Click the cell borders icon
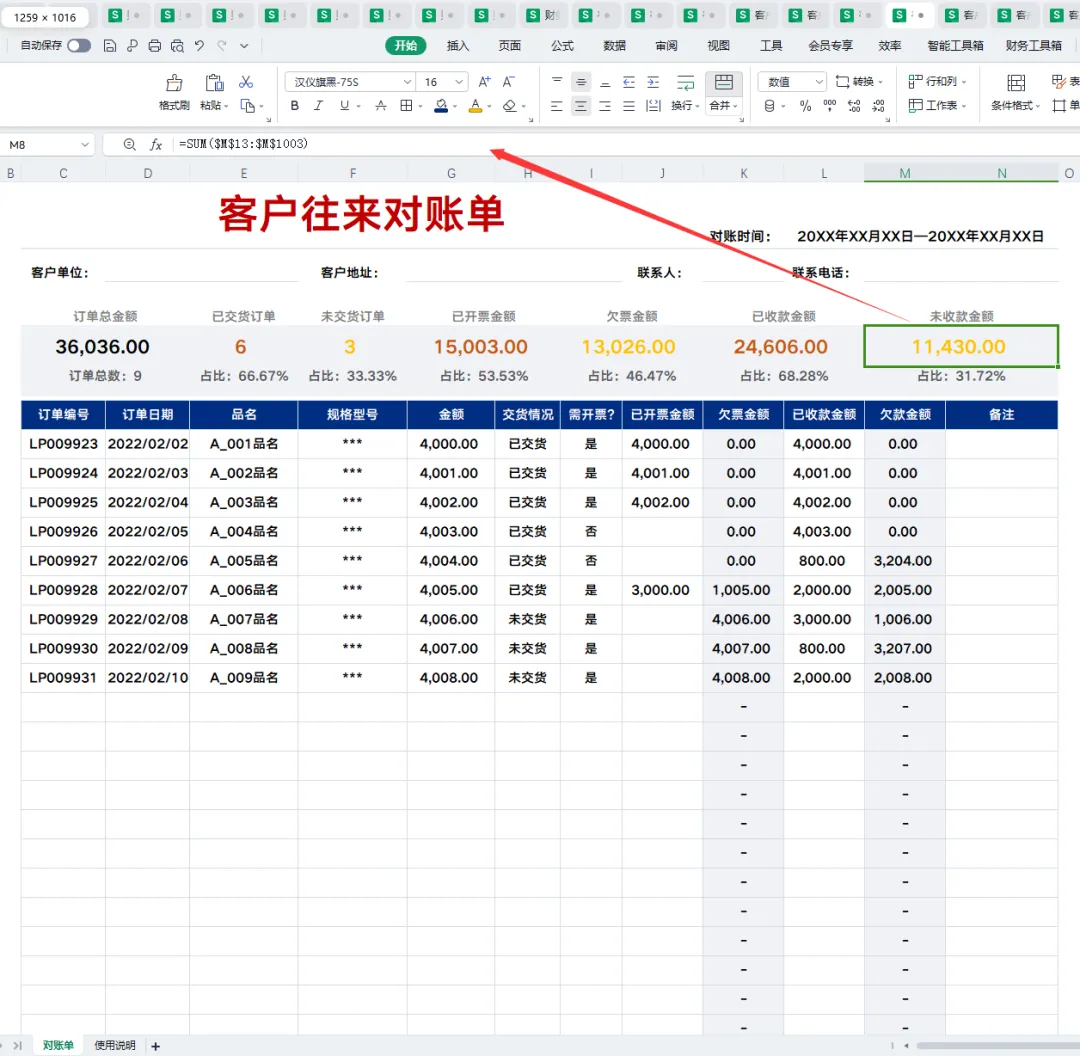 coord(406,105)
